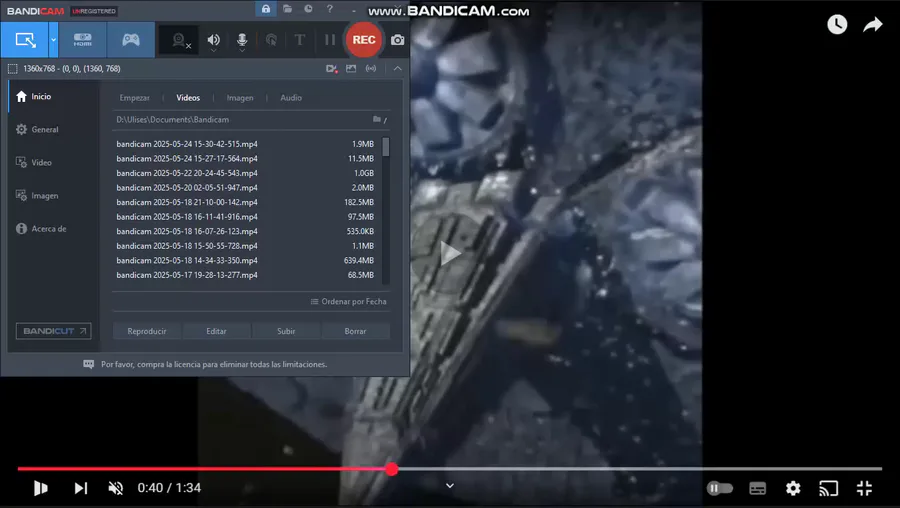
Task: Select bandicam 2025-05-24 15-30-42-515.mp4
Action: coord(246,144)
